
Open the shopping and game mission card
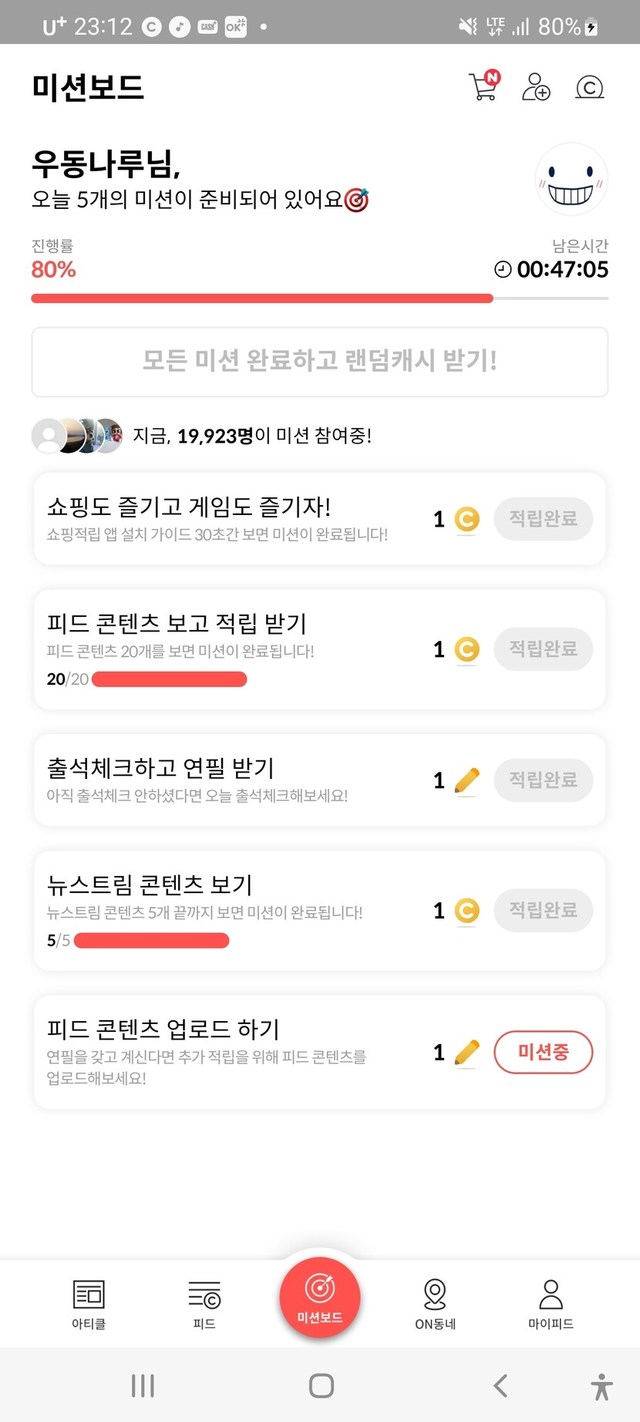(230, 519)
